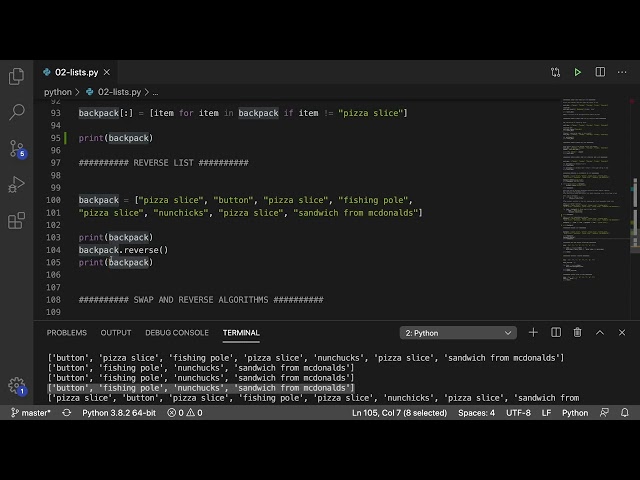Switch to the Problems panel tab
Viewport: 640px width, 480px height.
point(67,333)
